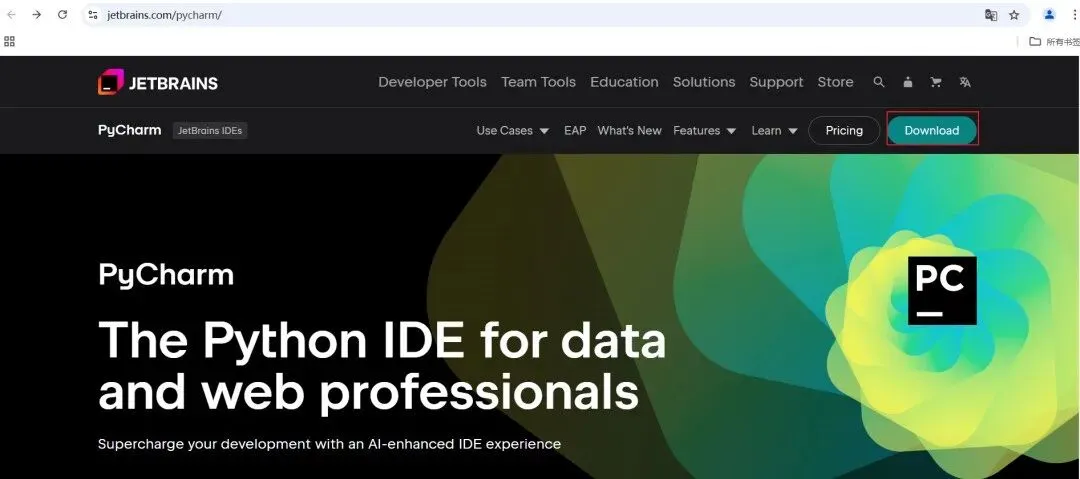This screenshot has width=1080, height=479.
Task: Go to the EAP page
Action: (x=575, y=130)
